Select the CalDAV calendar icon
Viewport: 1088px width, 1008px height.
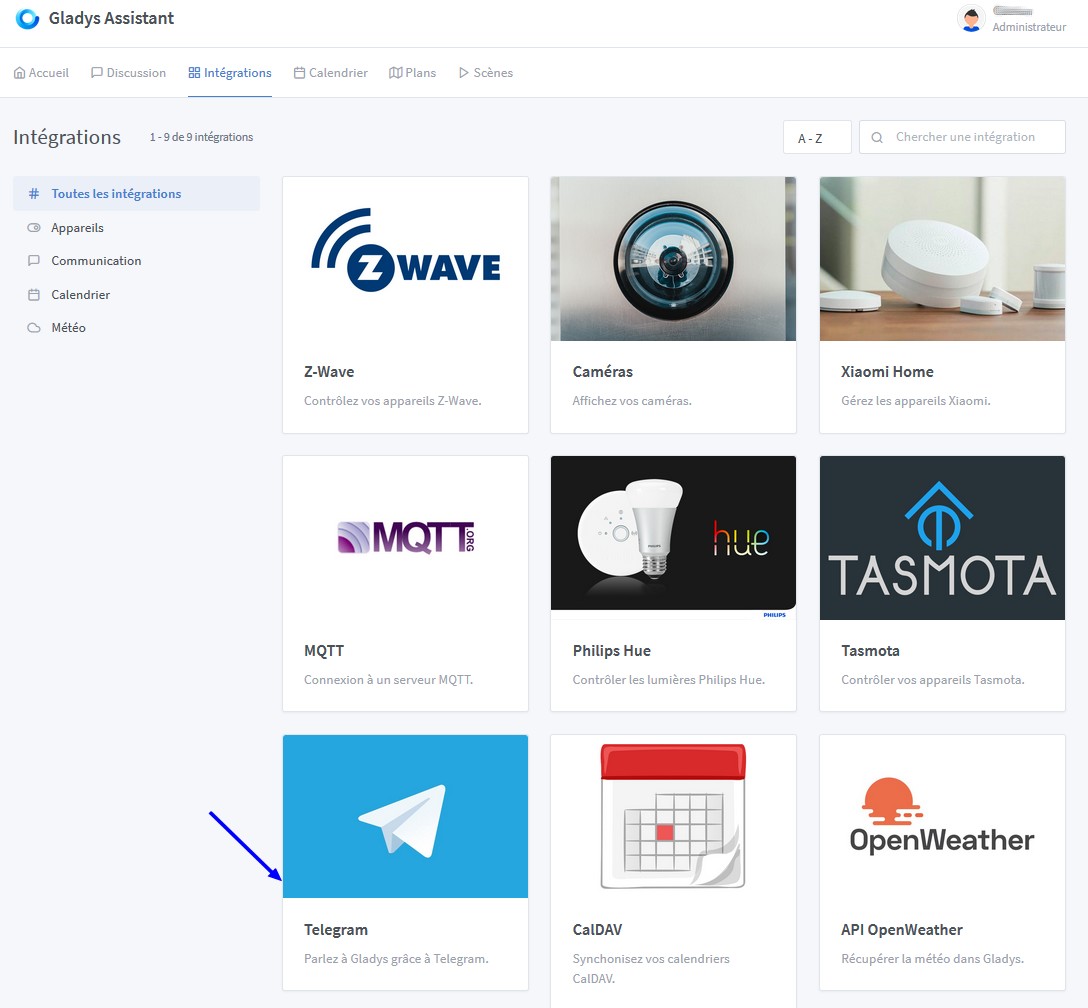point(673,817)
